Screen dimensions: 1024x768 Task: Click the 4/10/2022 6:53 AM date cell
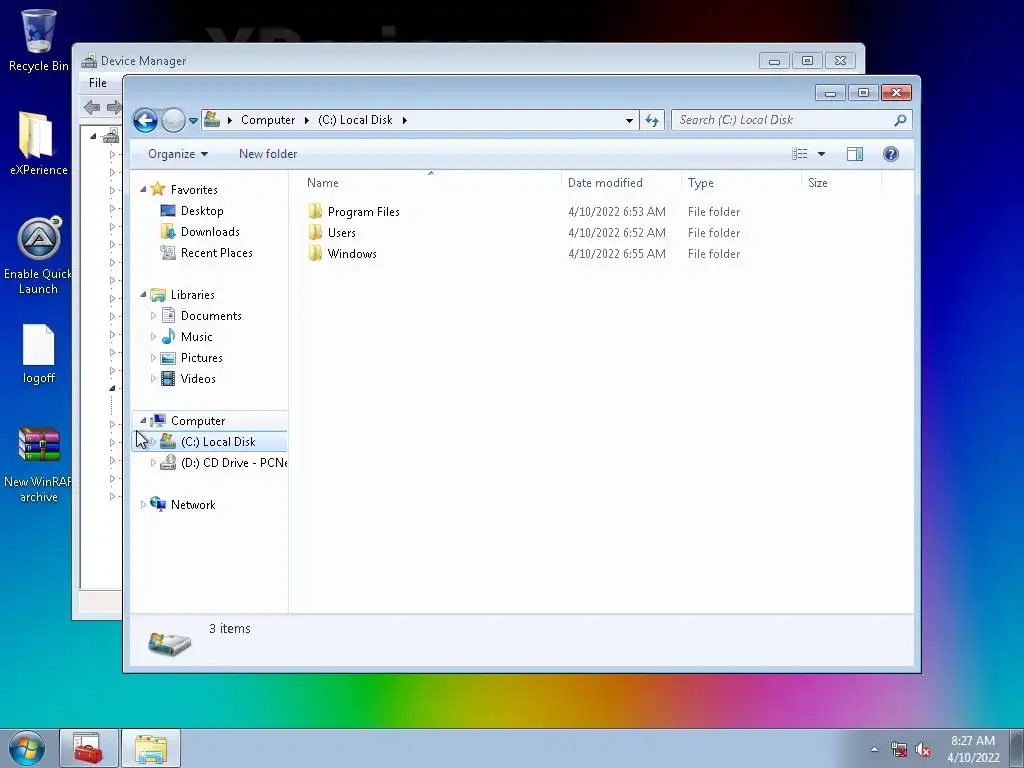click(x=617, y=212)
